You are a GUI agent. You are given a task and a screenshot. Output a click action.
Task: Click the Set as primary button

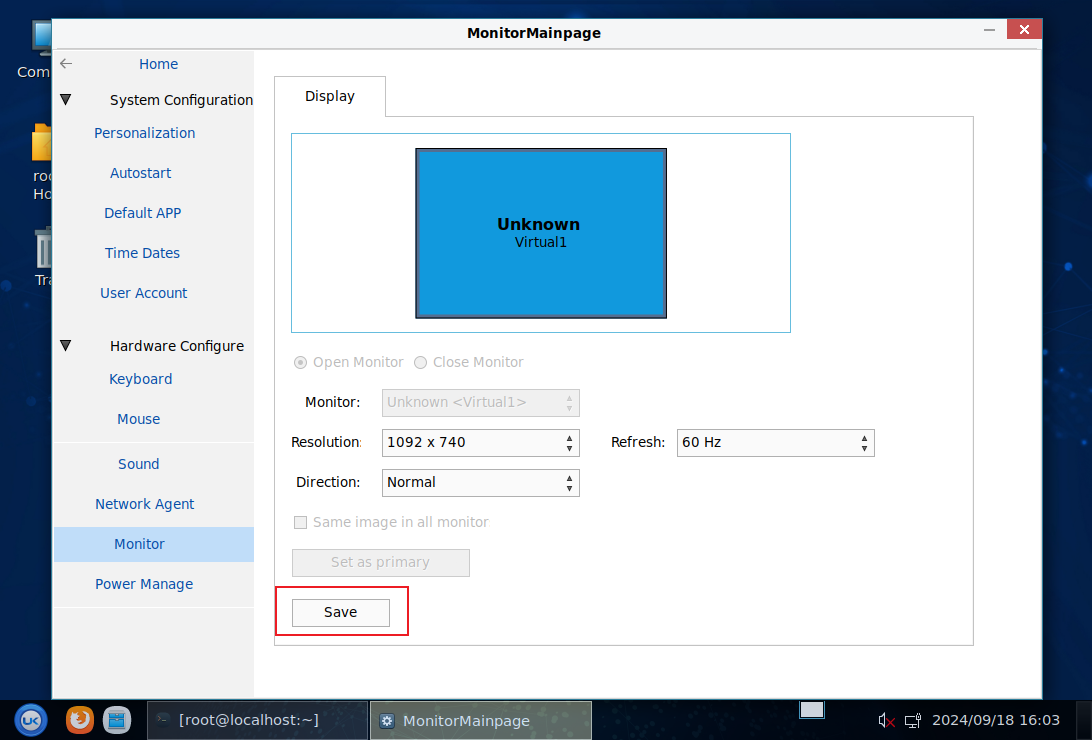(x=380, y=562)
